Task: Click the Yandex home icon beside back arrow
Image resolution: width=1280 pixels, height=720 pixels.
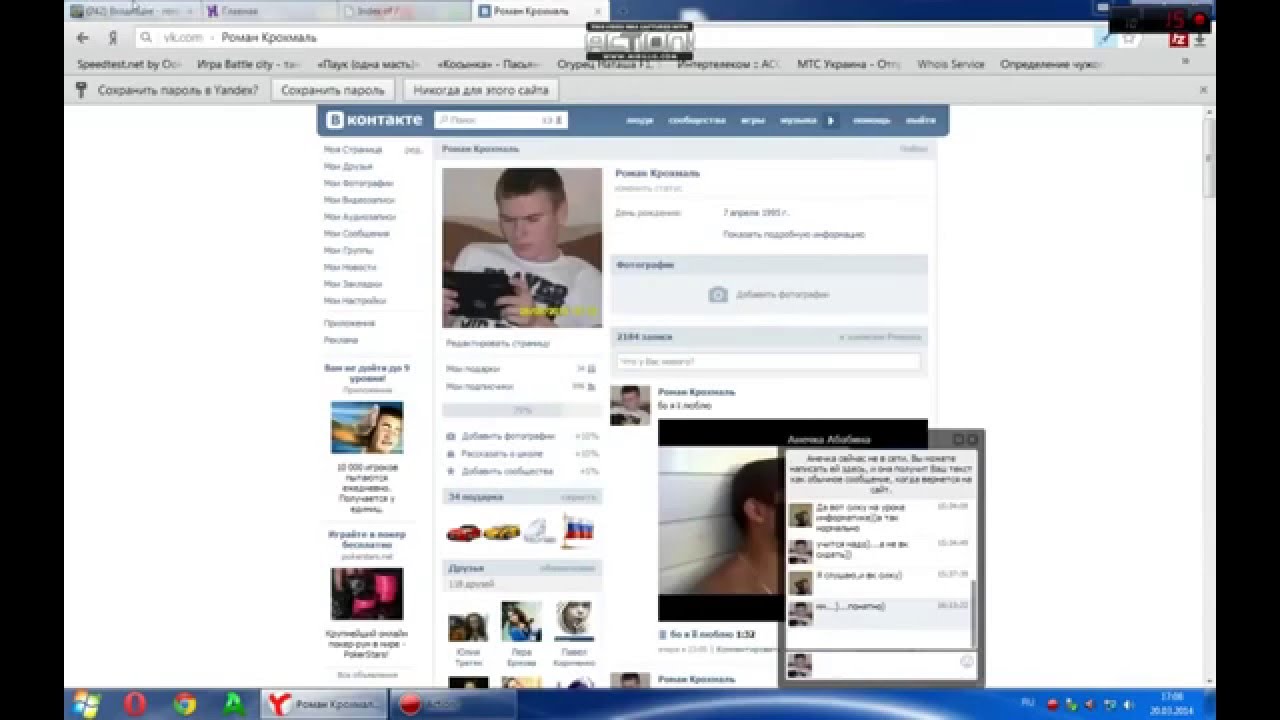Action: pyautogui.click(x=113, y=38)
